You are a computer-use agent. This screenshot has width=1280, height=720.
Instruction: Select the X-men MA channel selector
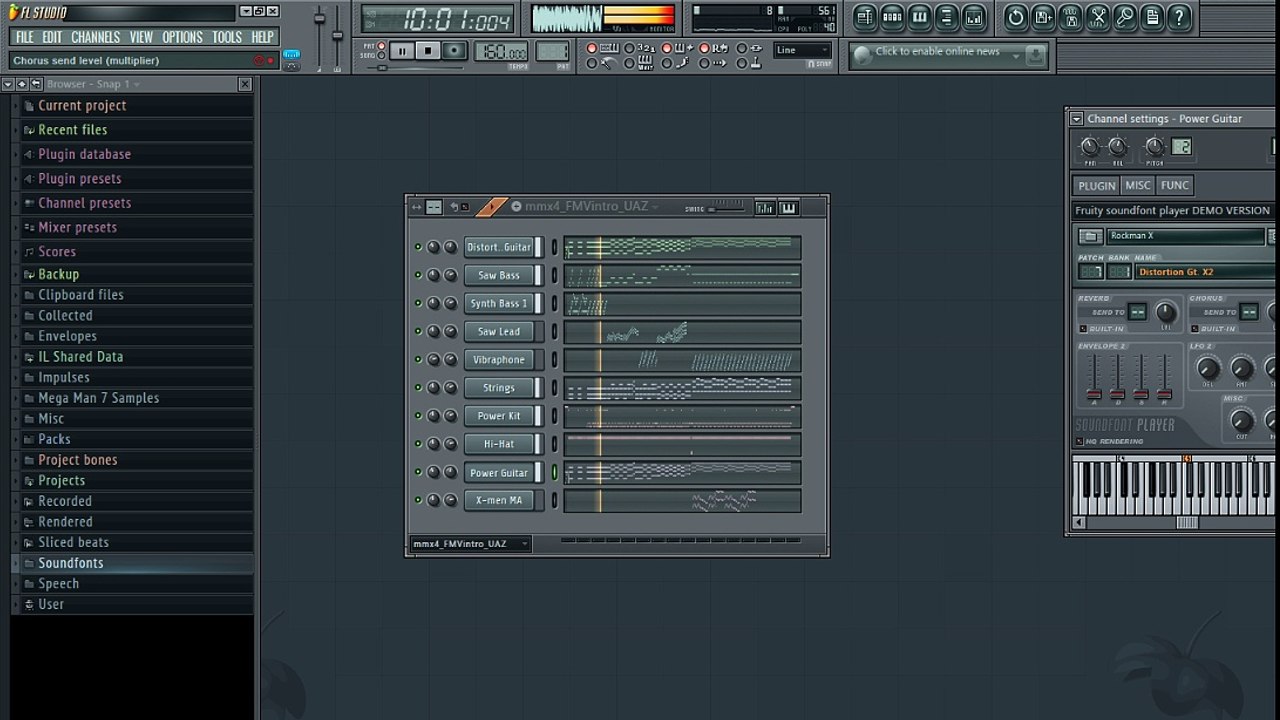click(x=555, y=500)
